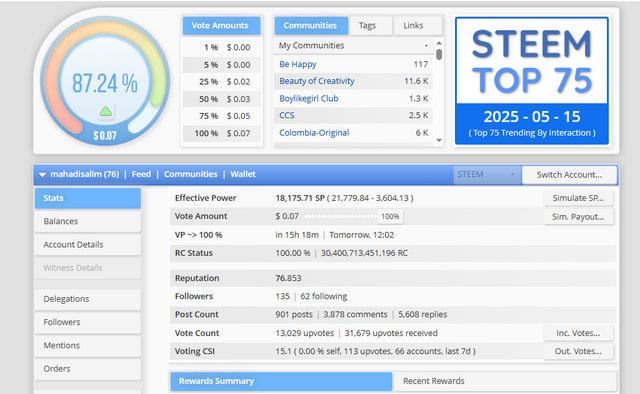This screenshot has width=640, height=394.
Task: Switch to the Communities tab
Action: pyautogui.click(x=311, y=25)
